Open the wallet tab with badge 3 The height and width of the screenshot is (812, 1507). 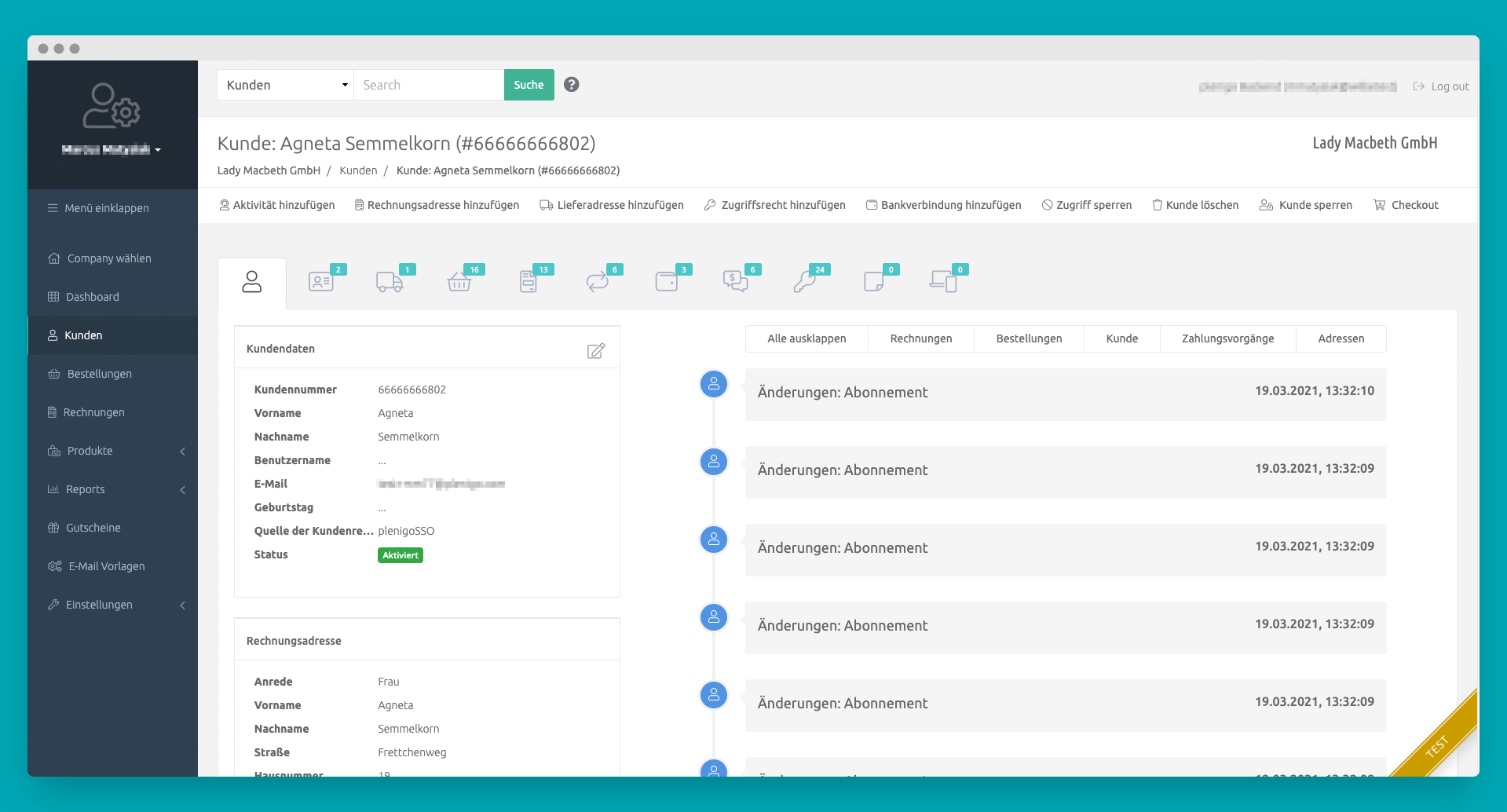click(667, 281)
